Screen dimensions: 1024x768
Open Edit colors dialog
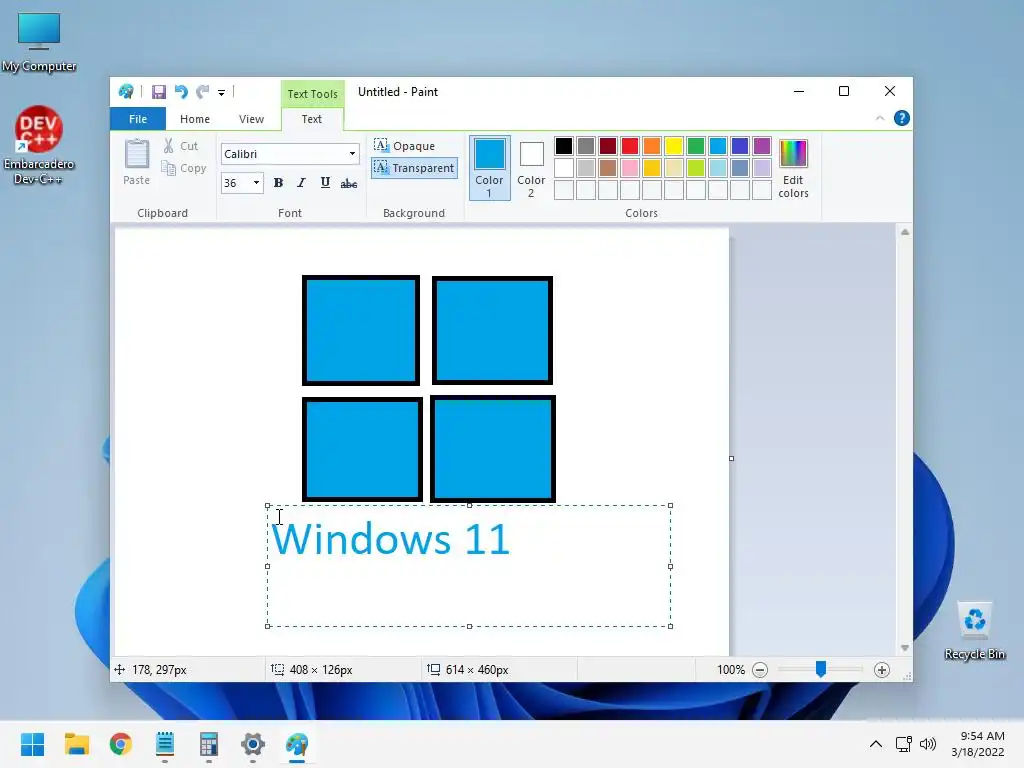pos(793,168)
